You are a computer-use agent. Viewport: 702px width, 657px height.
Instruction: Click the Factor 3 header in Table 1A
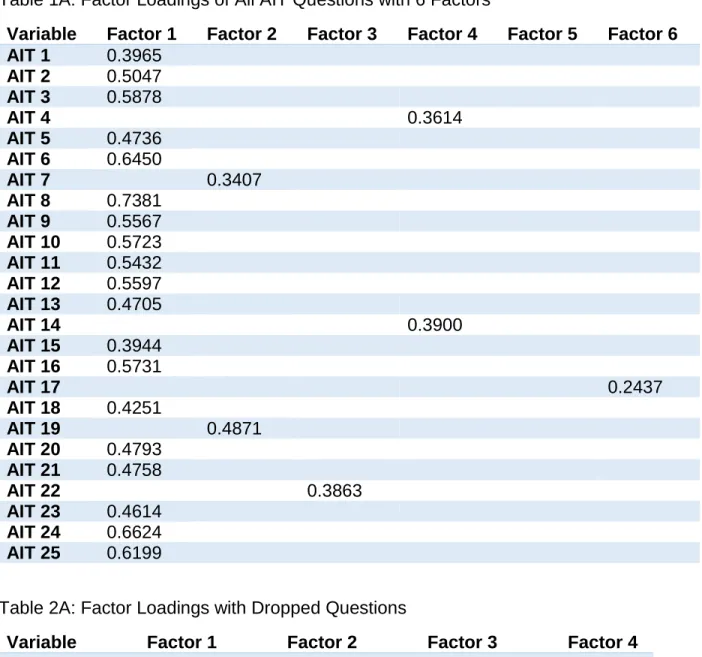tap(342, 34)
